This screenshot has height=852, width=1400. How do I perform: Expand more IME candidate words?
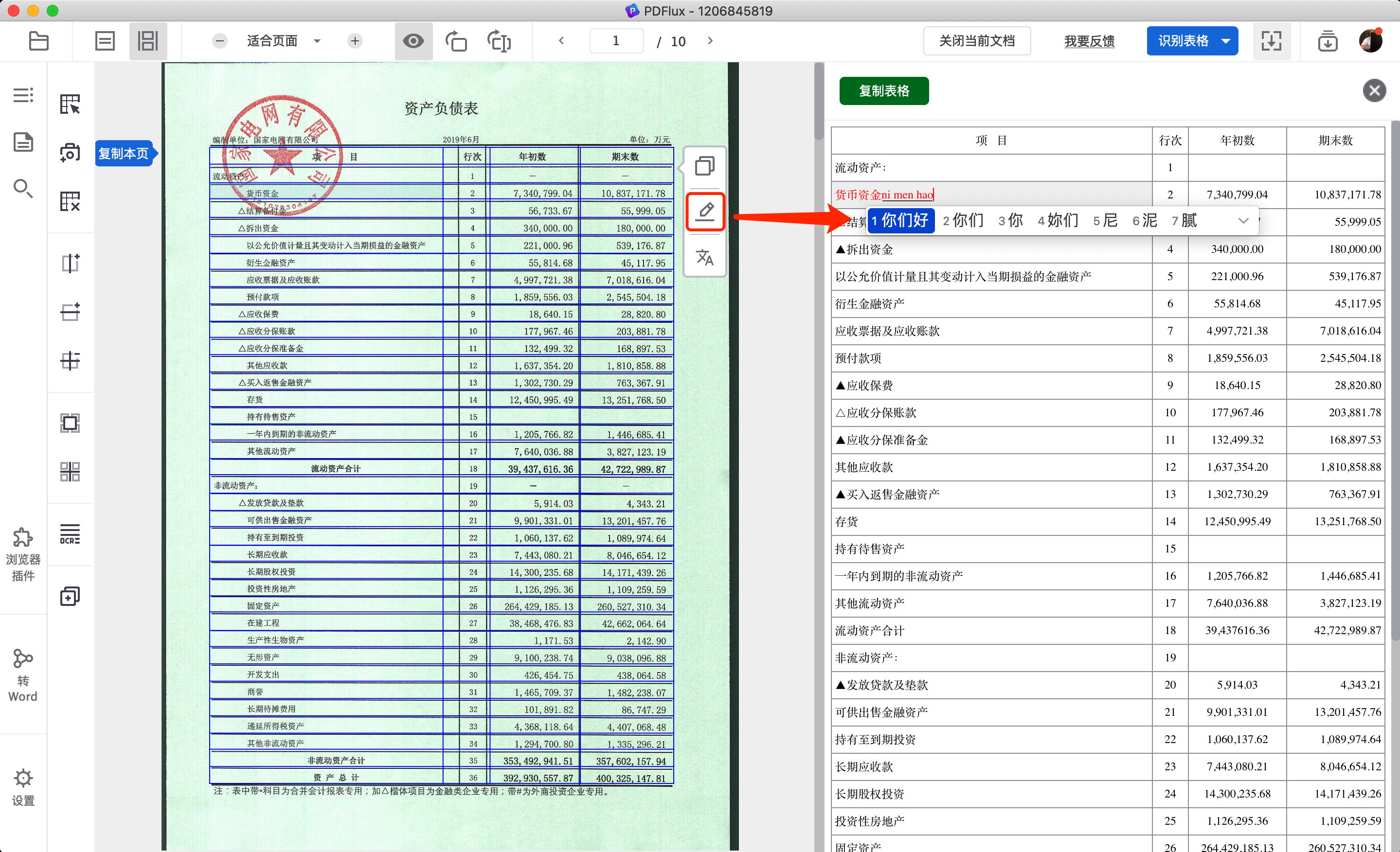click(x=1243, y=220)
